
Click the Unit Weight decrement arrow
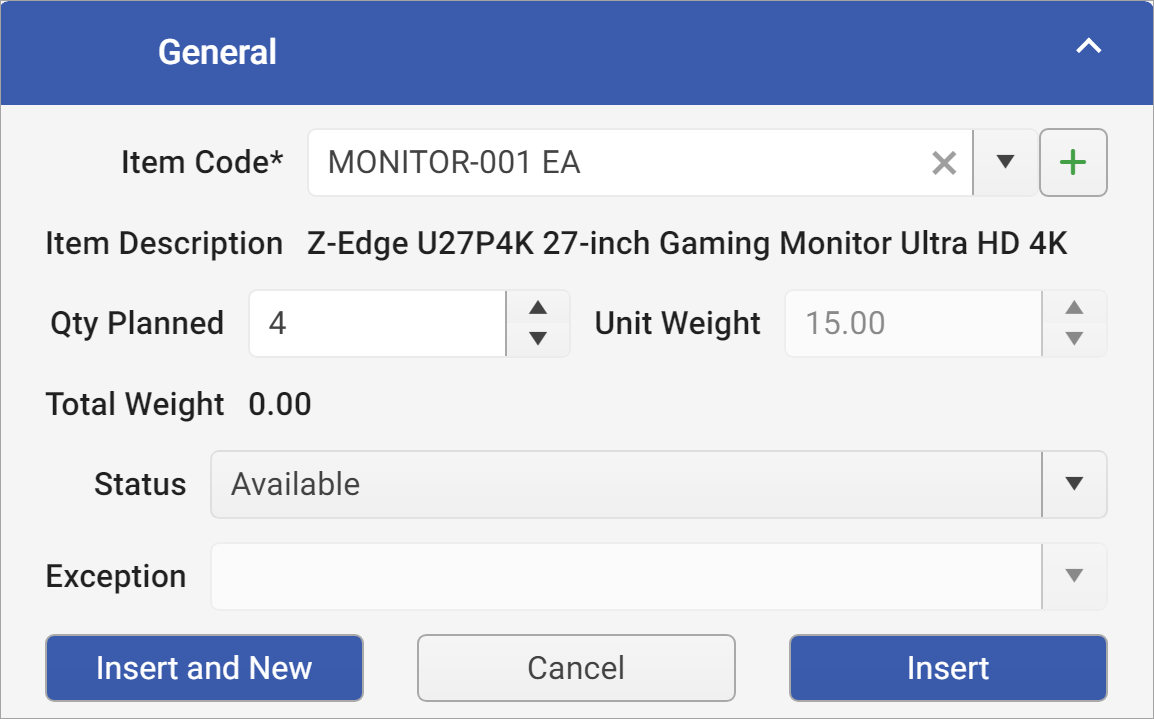click(1074, 339)
